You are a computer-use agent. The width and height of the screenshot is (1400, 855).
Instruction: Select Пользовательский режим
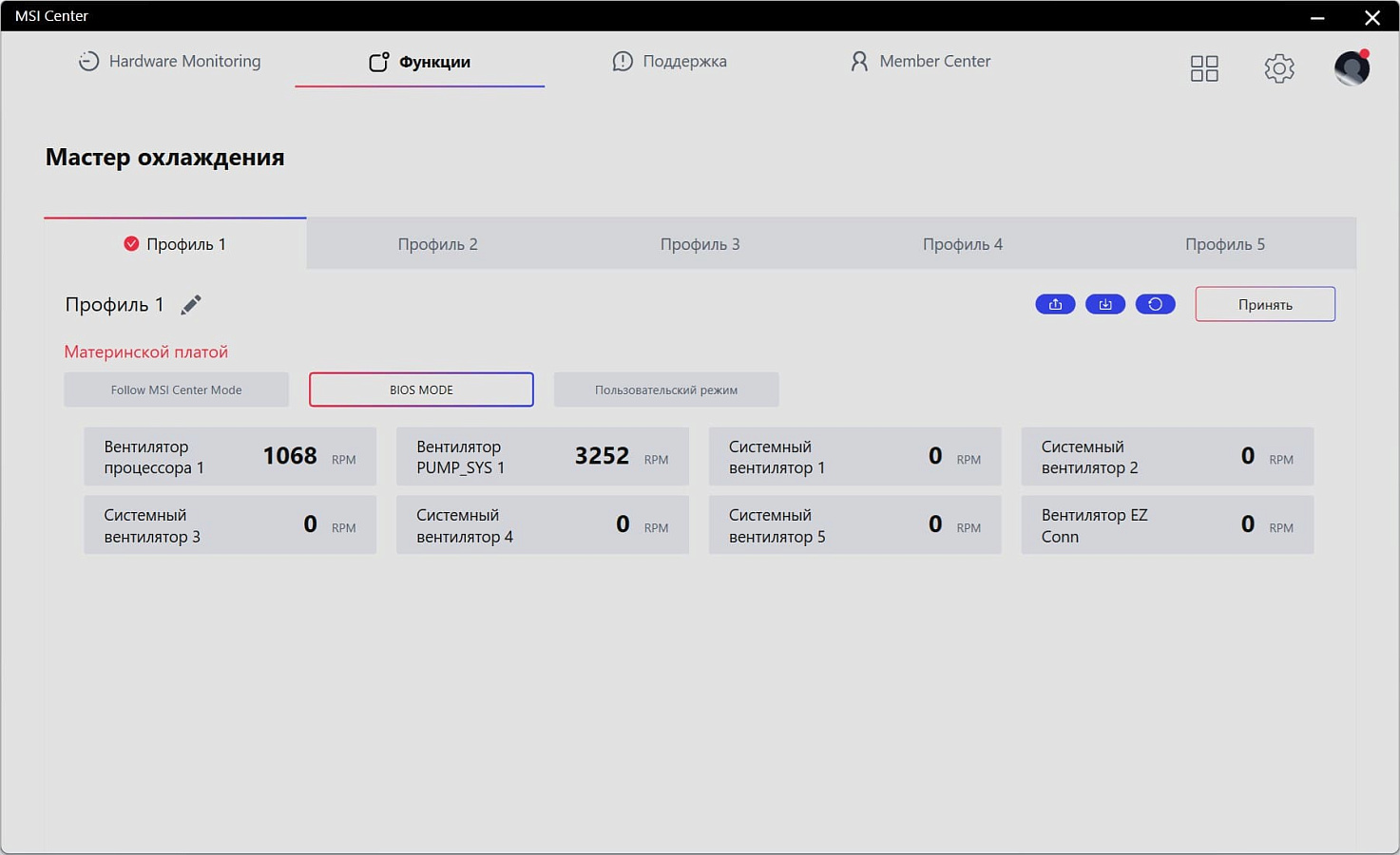[x=666, y=389]
